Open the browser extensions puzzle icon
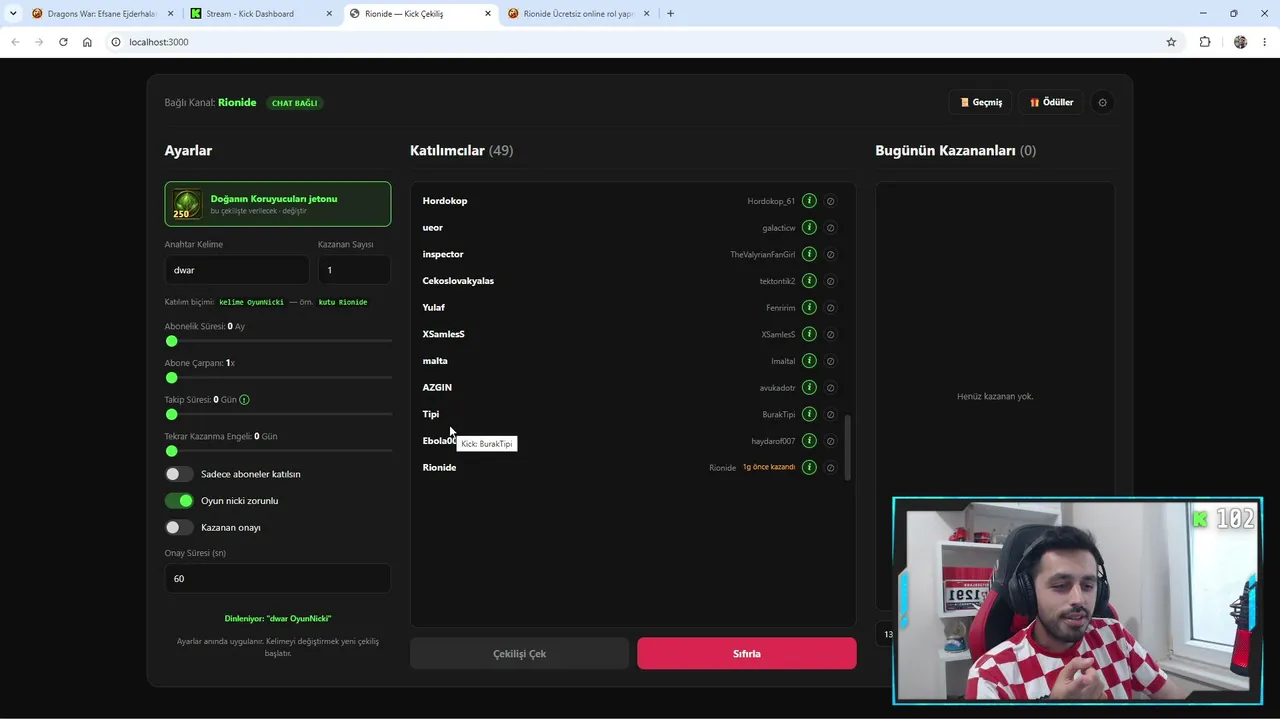 [1204, 42]
